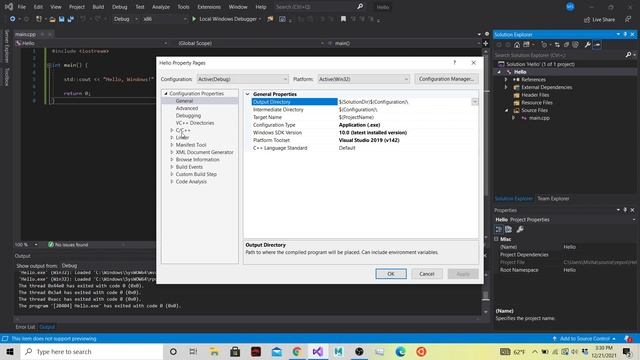Click the Target Name property row
Image resolution: width=640 pixels, height=360 pixels.
click(x=361, y=117)
